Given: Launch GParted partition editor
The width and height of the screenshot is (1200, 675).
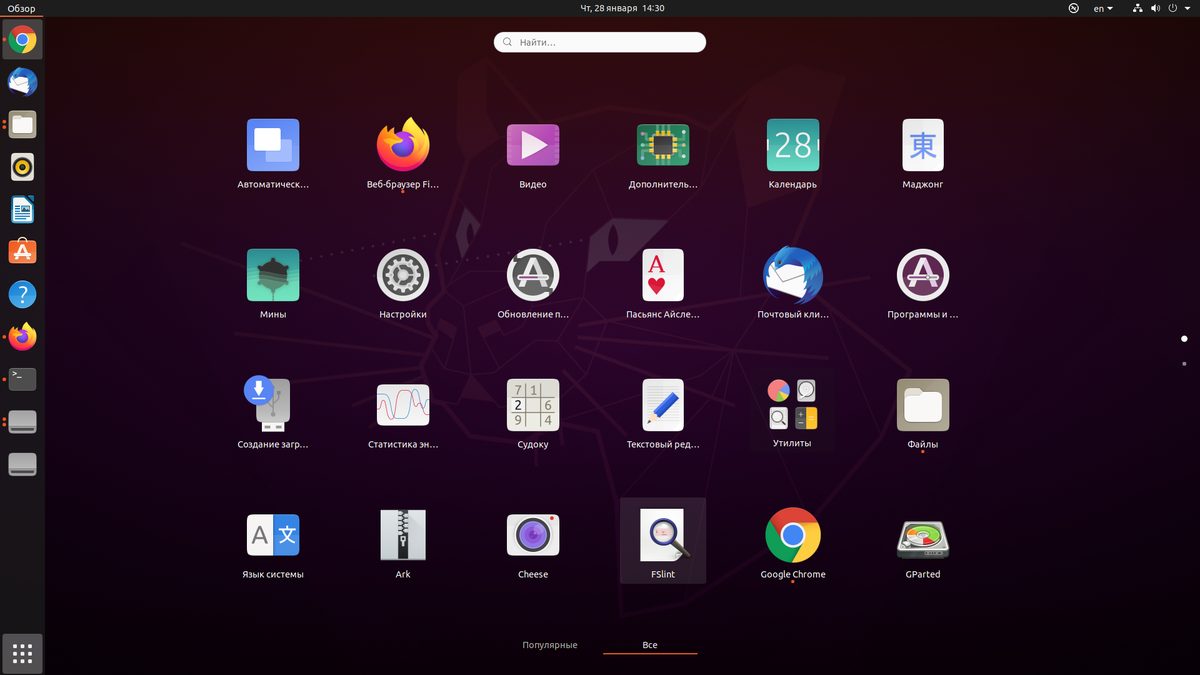Looking at the screenshot, I should [923, 538].
